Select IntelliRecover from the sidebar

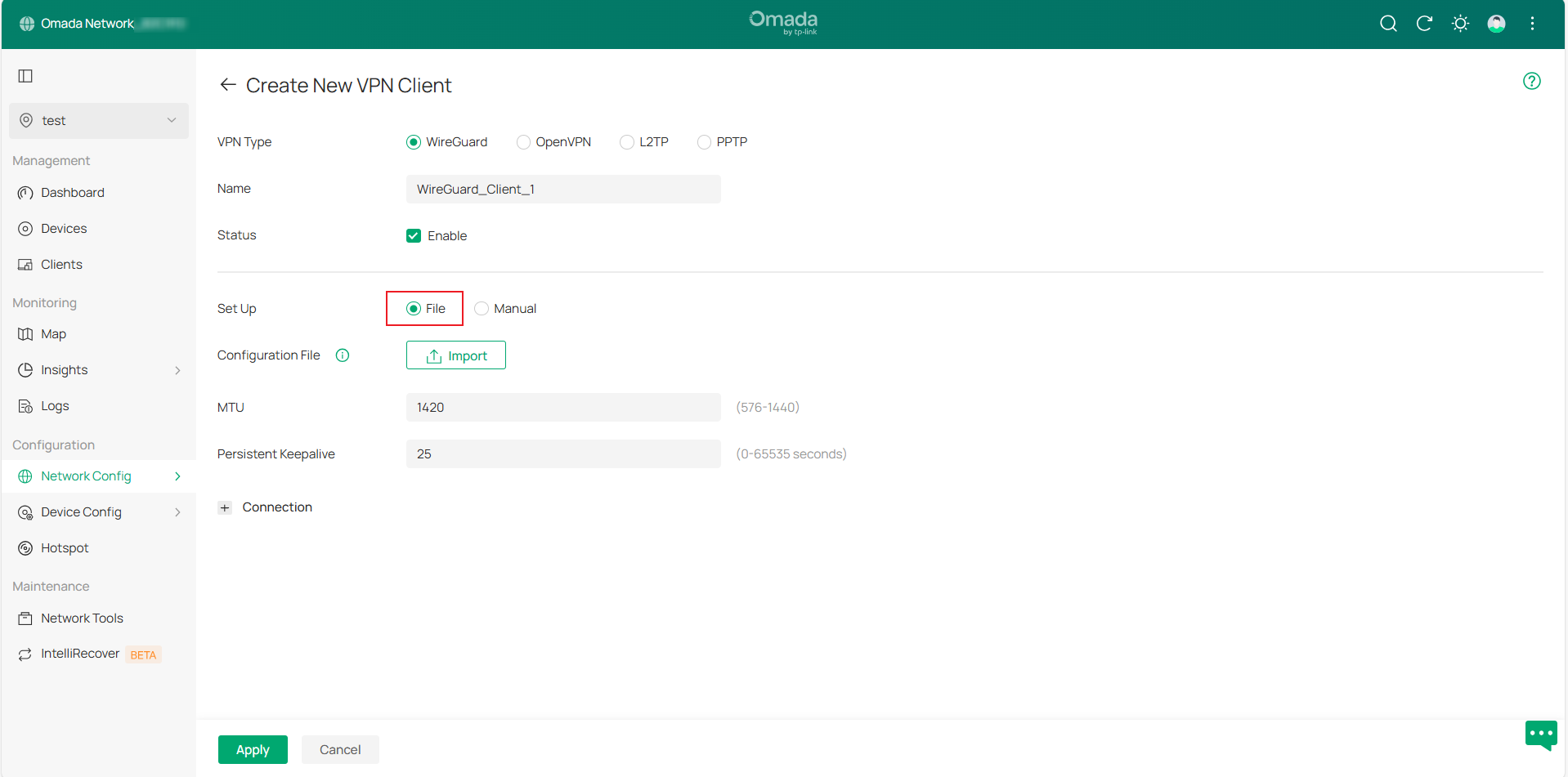79,653
